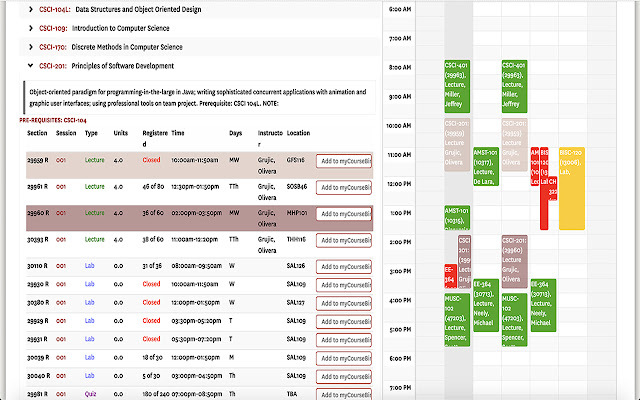Add lab 30040 R to myCourseBin
This screenshot has width=640, height=400.
344,377
